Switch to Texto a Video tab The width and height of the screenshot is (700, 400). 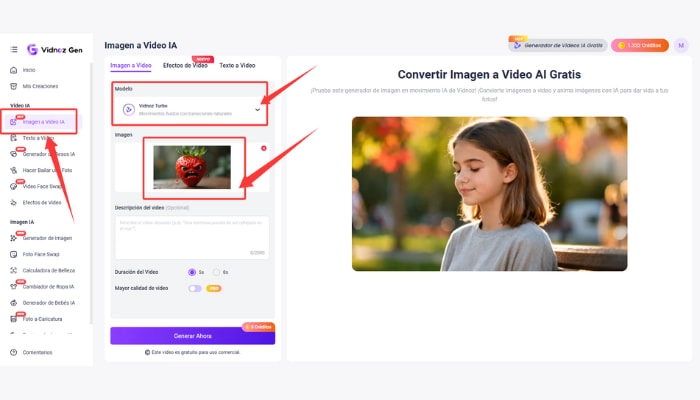237,65
